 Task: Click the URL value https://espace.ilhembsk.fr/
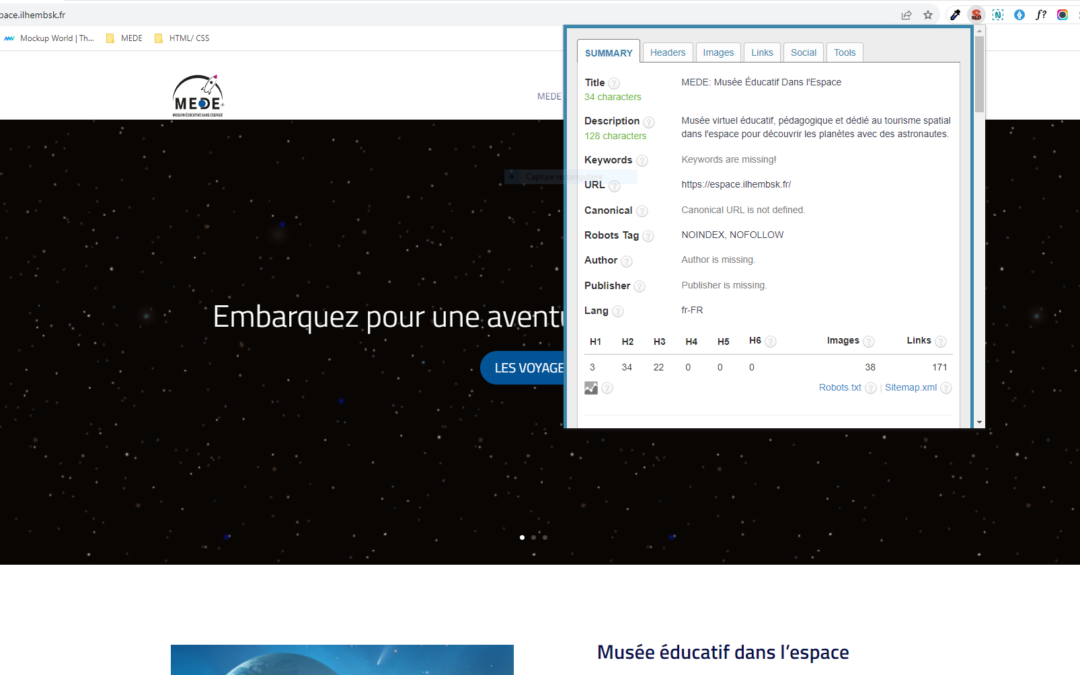tap(736, 185)
